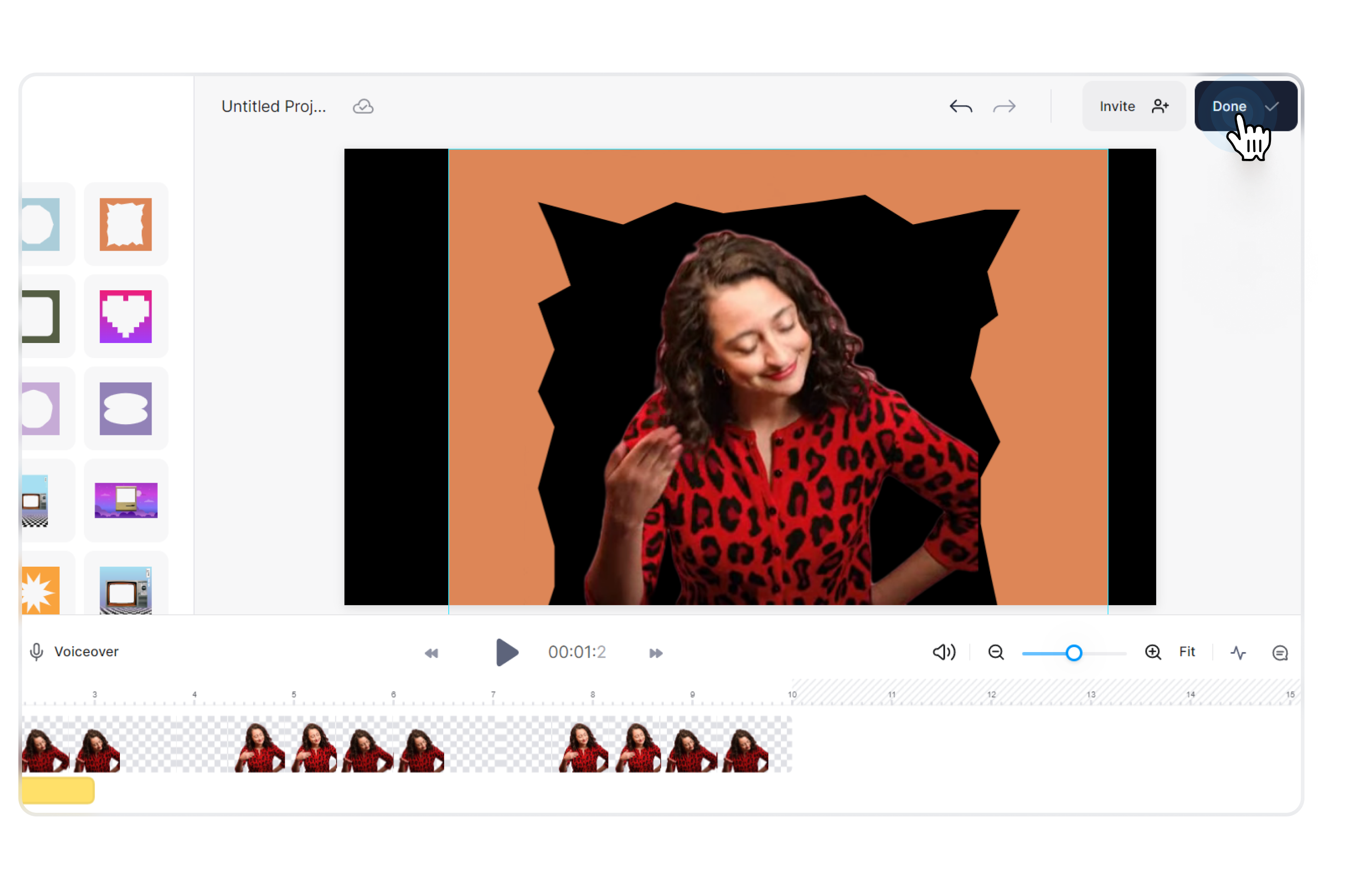Select the blue retro TV frame
Screen dimensions: 1372x889
(126, 590)
